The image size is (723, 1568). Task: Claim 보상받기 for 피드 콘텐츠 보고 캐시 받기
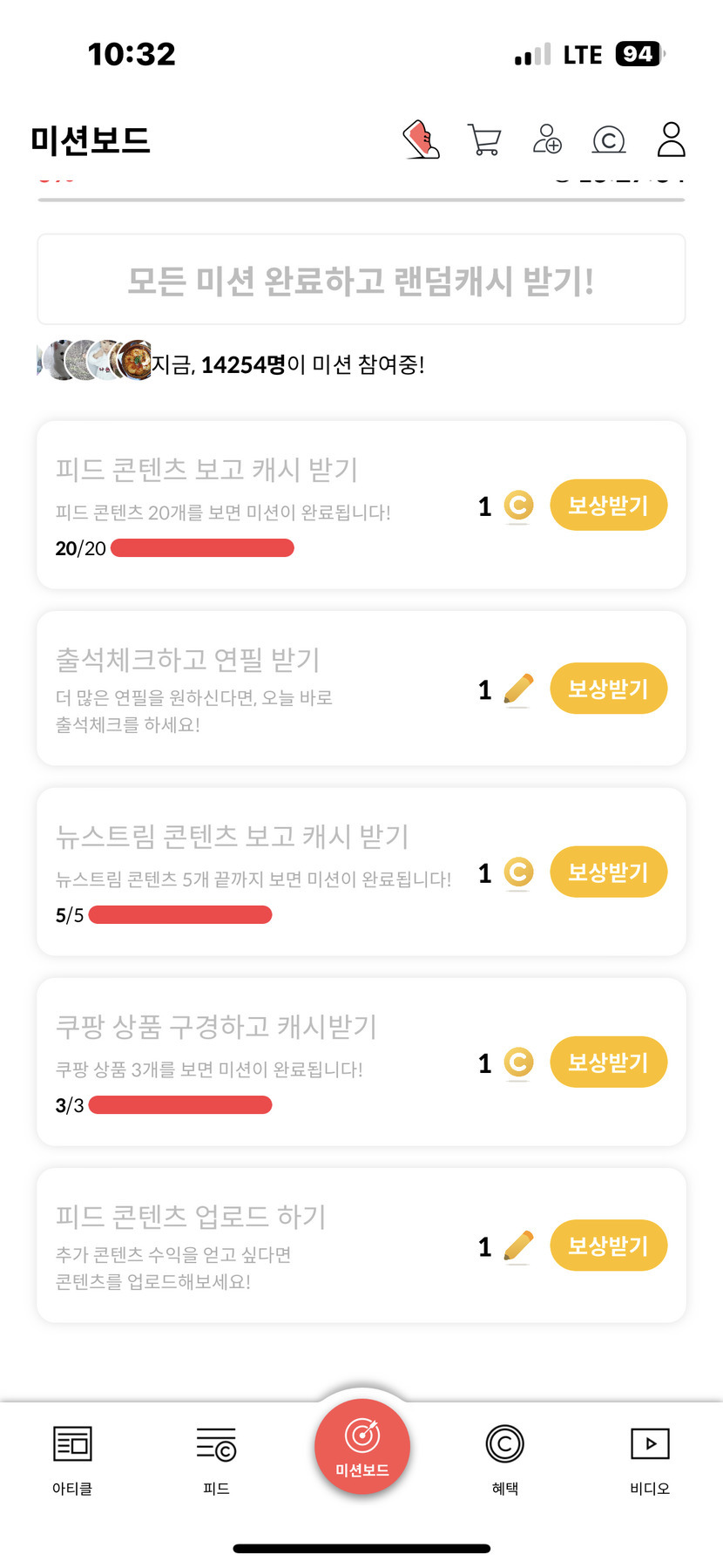(x=608, y=506)
